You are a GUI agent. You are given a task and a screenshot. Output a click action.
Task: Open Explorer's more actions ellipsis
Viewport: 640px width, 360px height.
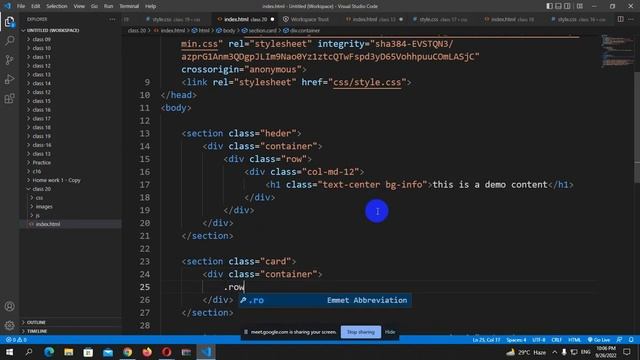point(112,19)
